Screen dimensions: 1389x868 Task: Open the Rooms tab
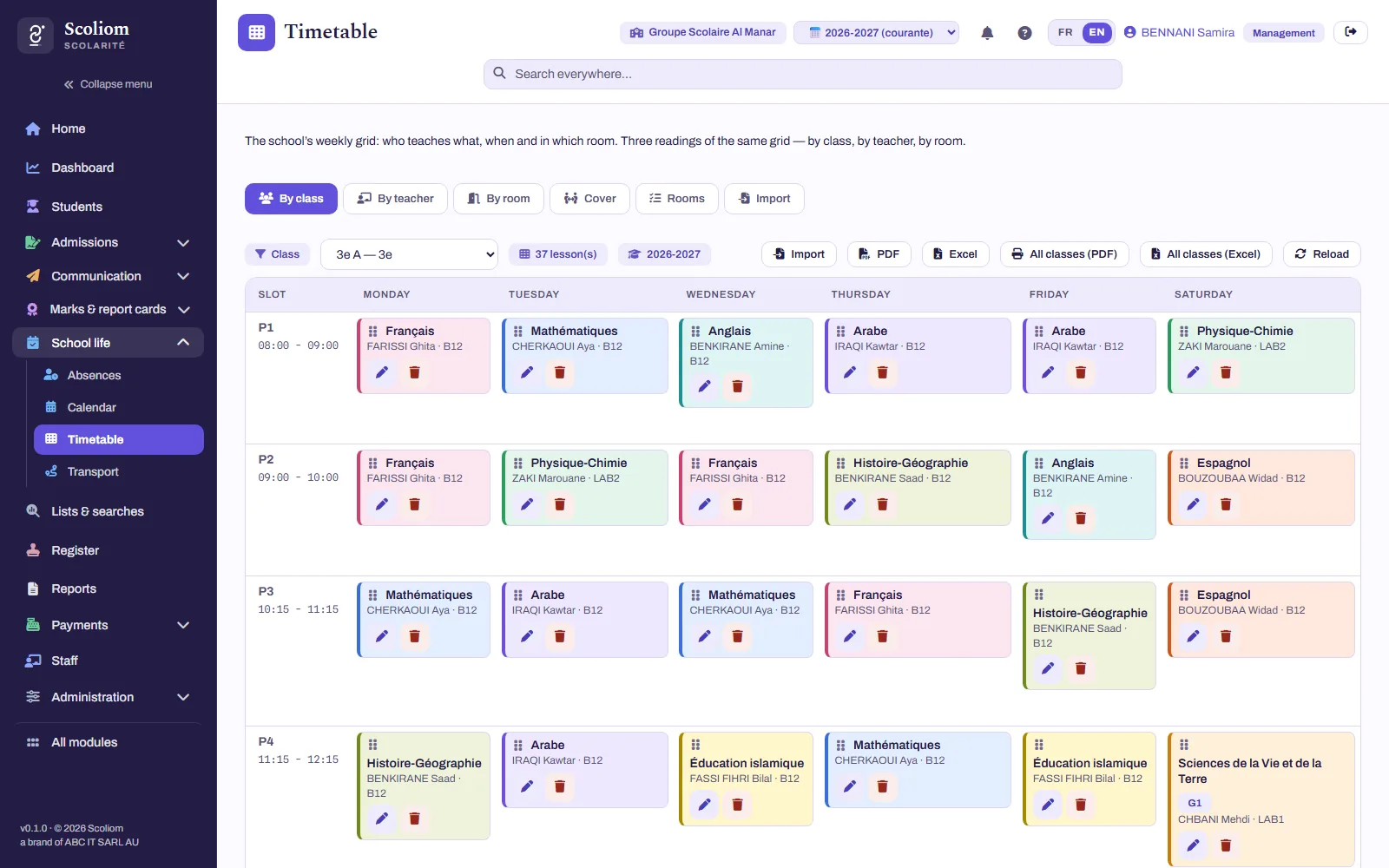point(677,199)
